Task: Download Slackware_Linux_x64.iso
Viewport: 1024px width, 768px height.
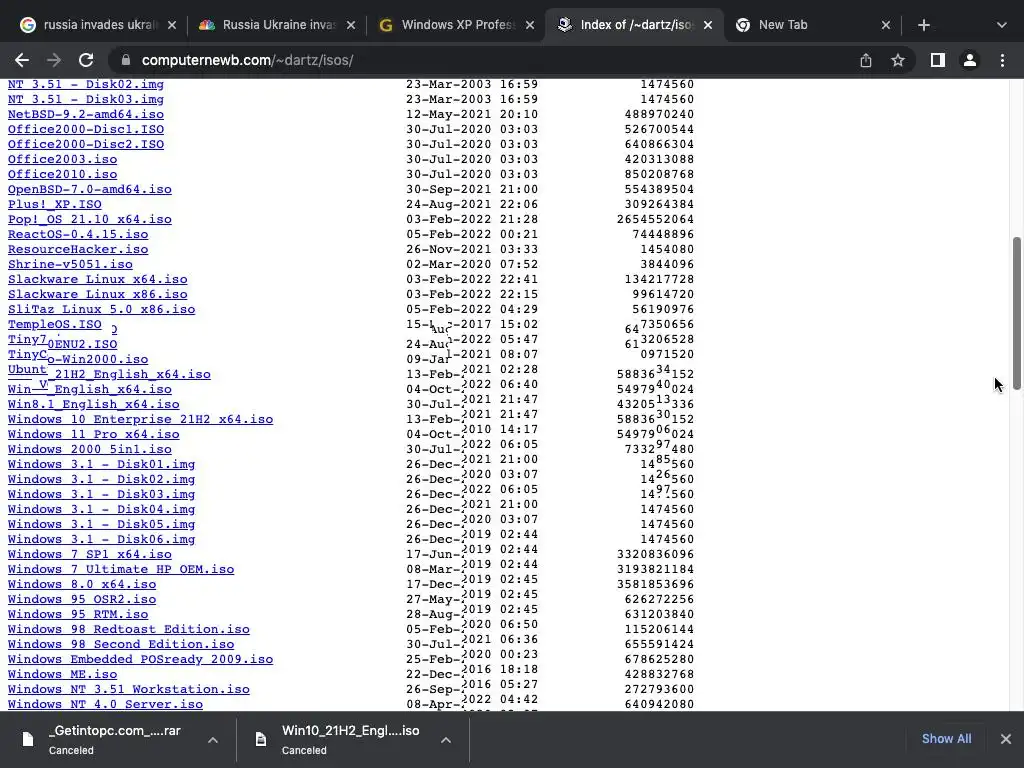Action: coord(97,280)
